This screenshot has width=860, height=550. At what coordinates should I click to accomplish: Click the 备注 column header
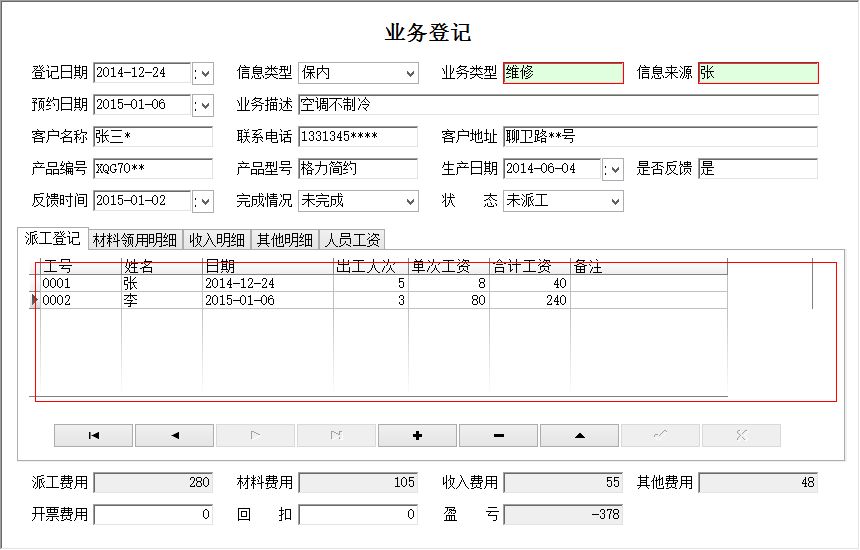649,267
